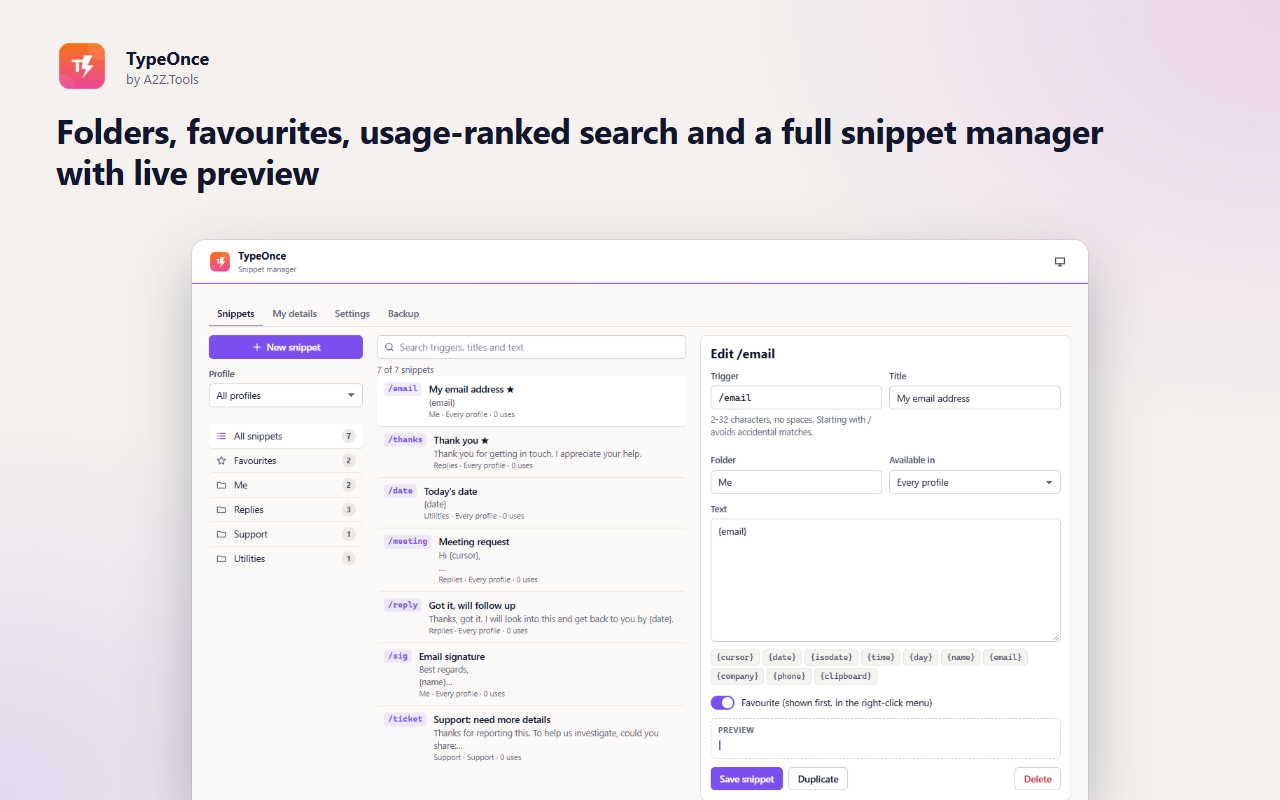Go to the Settings tab
Viewport: 1280px width, 800px height.
point(352,314)
